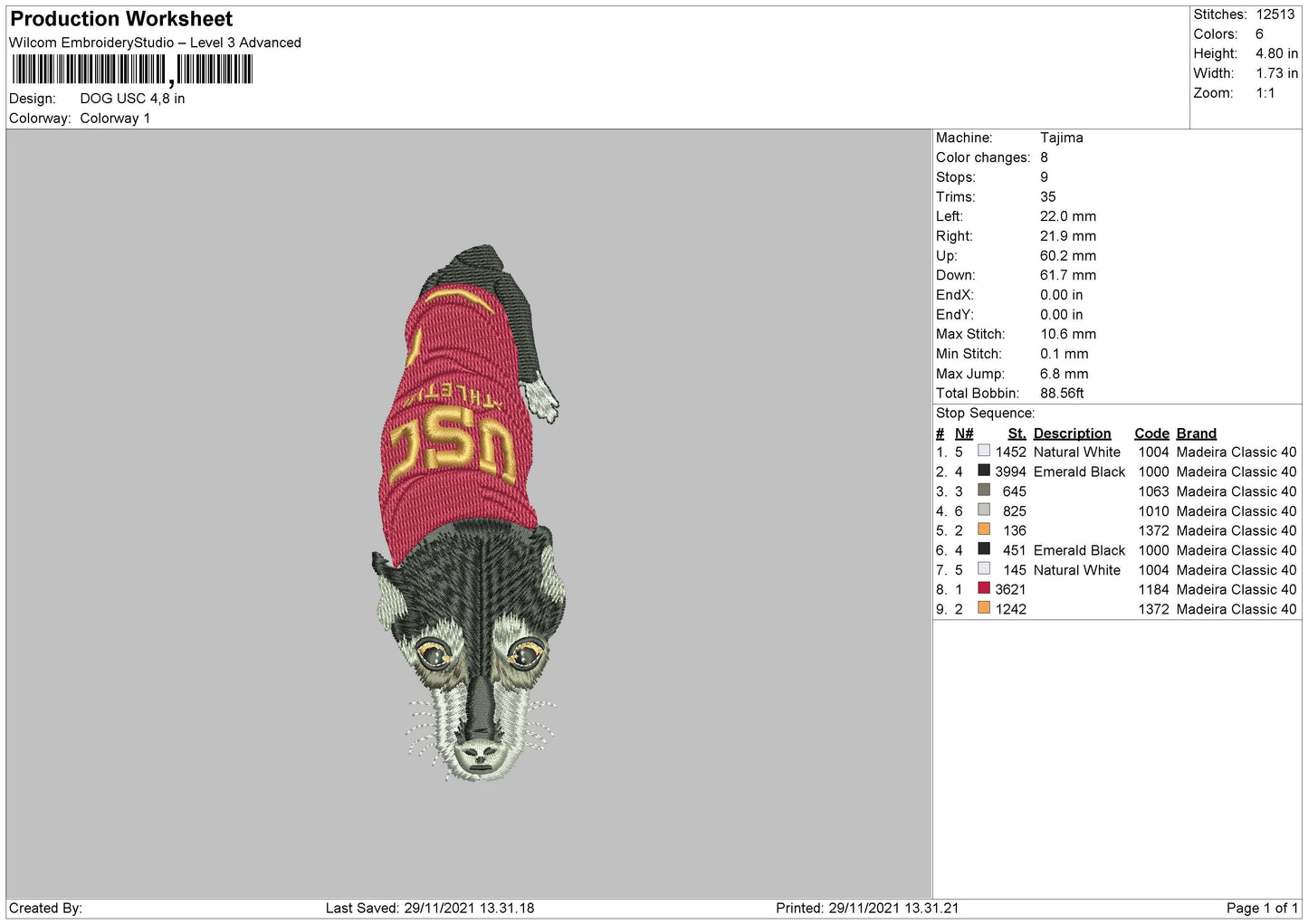The width and height of the screenshot is (1308, 924).
Task: Click stitch count '3994' in stop row 2
Action: 1010,472
